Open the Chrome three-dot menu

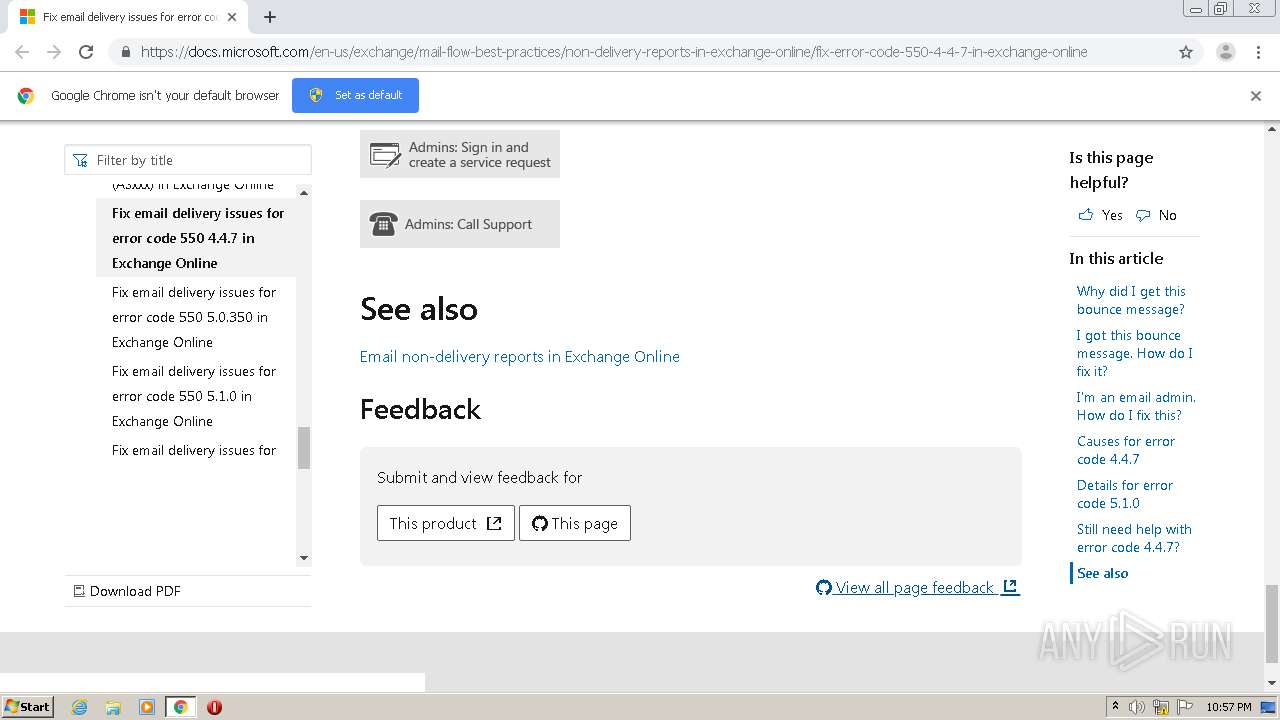coord(1258,52)
